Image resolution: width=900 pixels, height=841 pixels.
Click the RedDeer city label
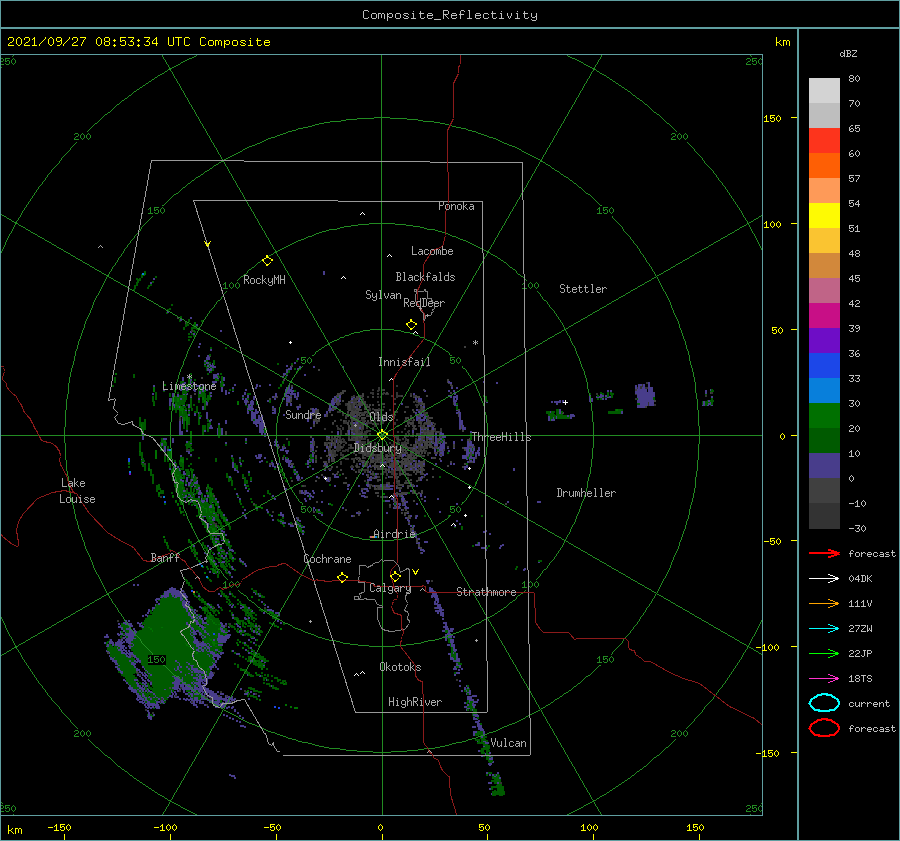point(424,303)
